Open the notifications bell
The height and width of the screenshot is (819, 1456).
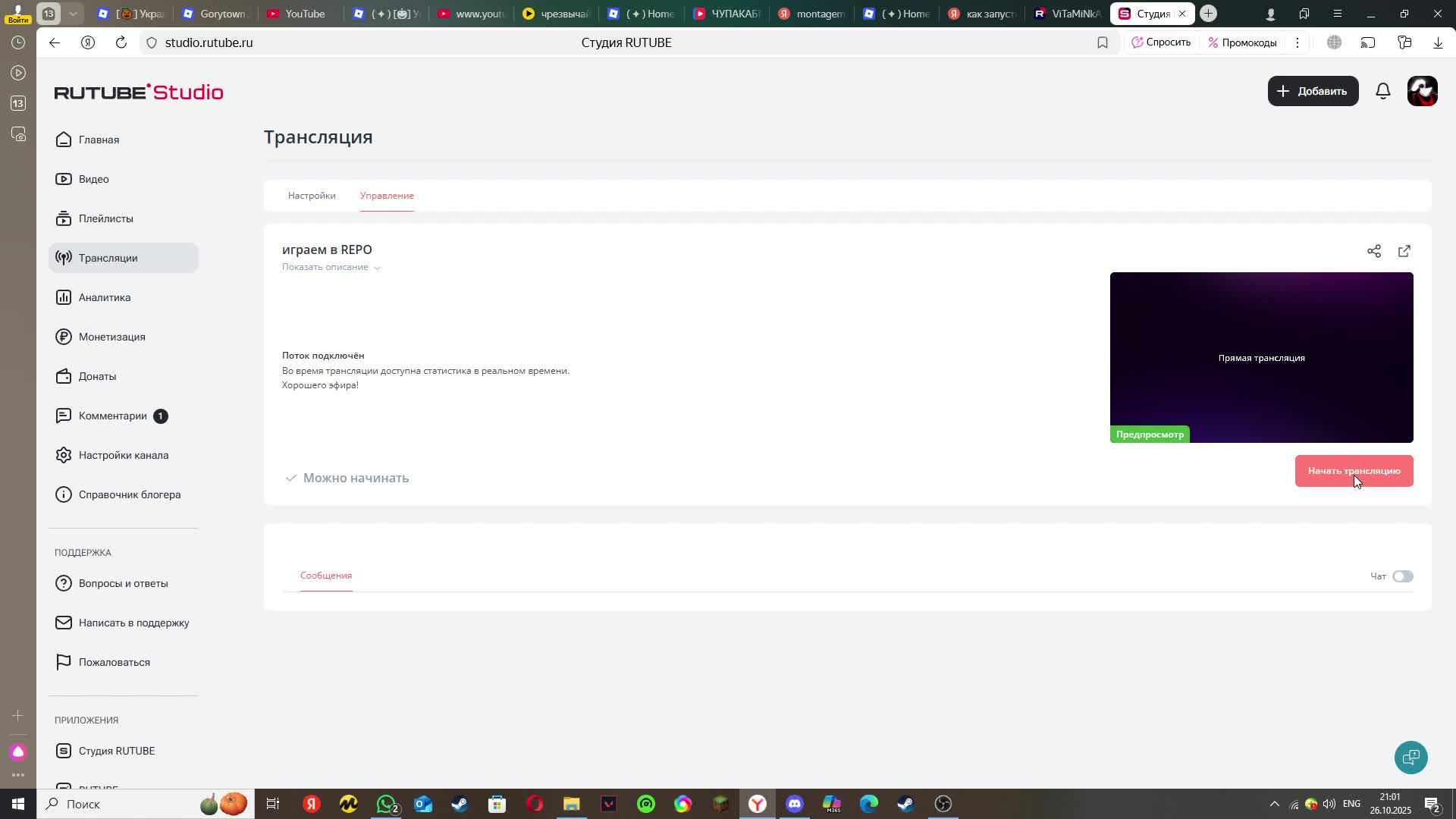tap(1382, 91)
